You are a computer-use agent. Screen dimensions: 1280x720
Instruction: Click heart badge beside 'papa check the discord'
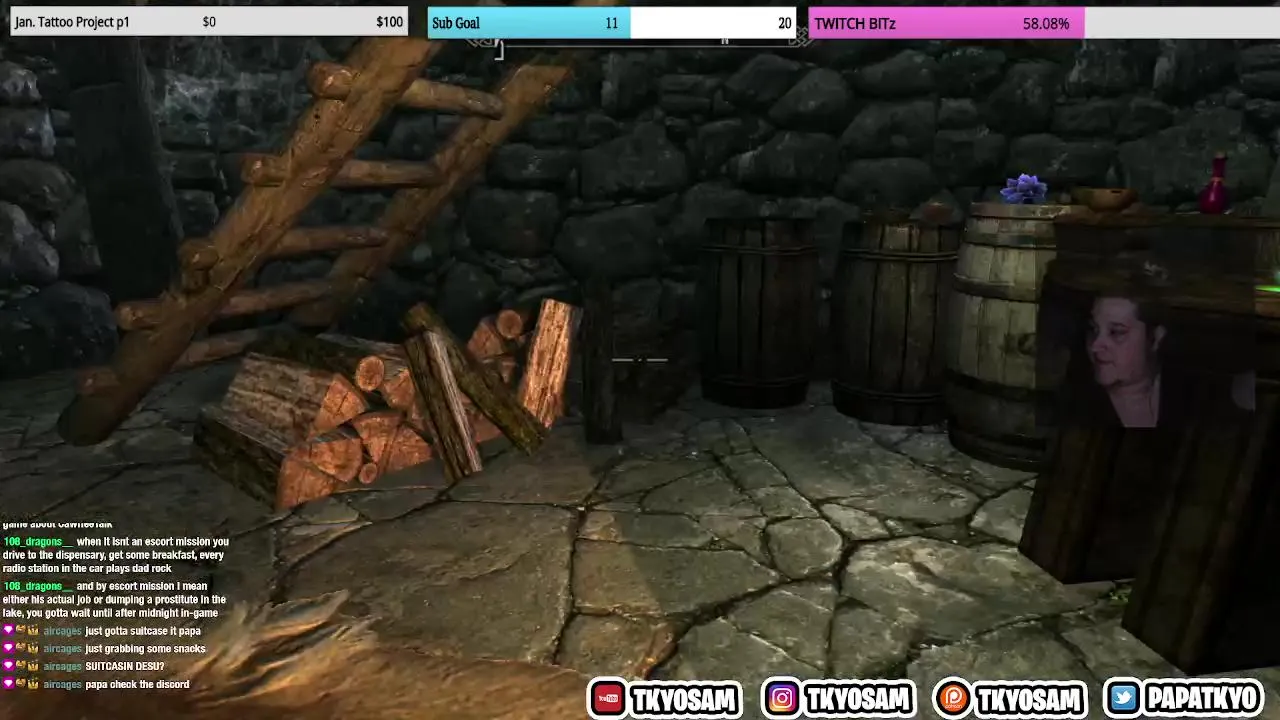pyautogui.click(x=8, y=684)
